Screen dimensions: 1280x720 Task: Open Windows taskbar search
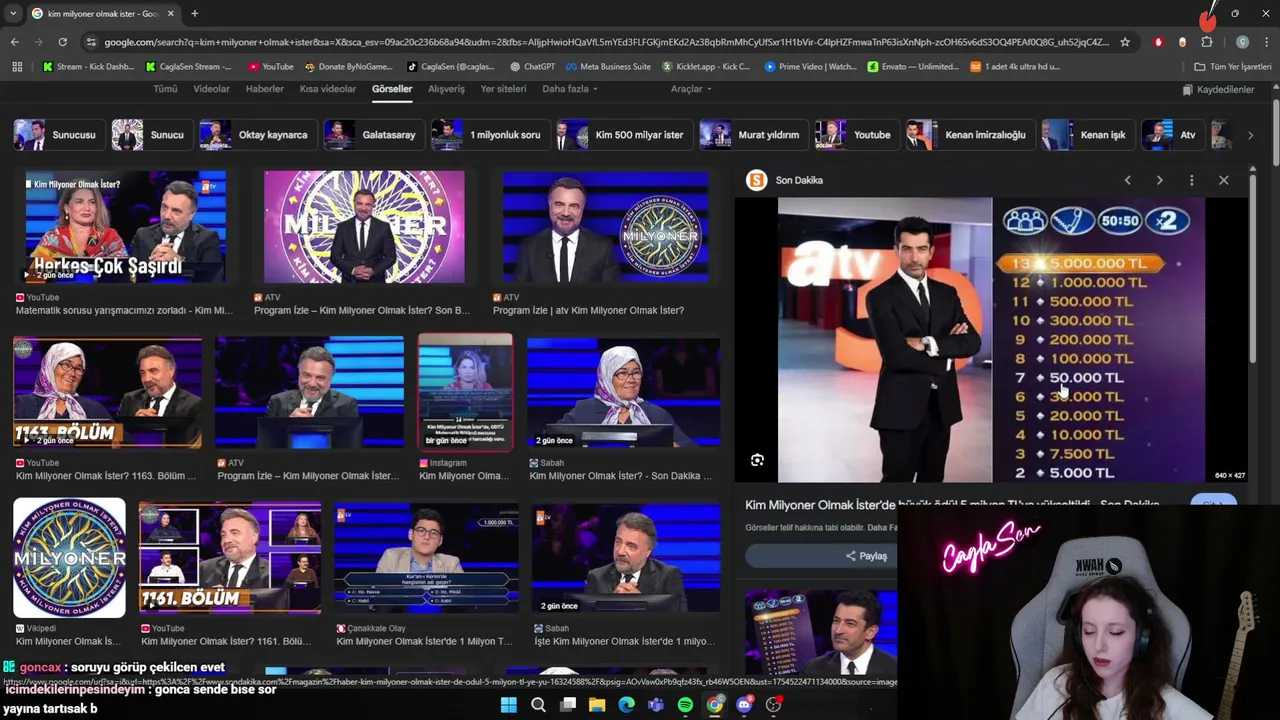(x=538, y=705)
